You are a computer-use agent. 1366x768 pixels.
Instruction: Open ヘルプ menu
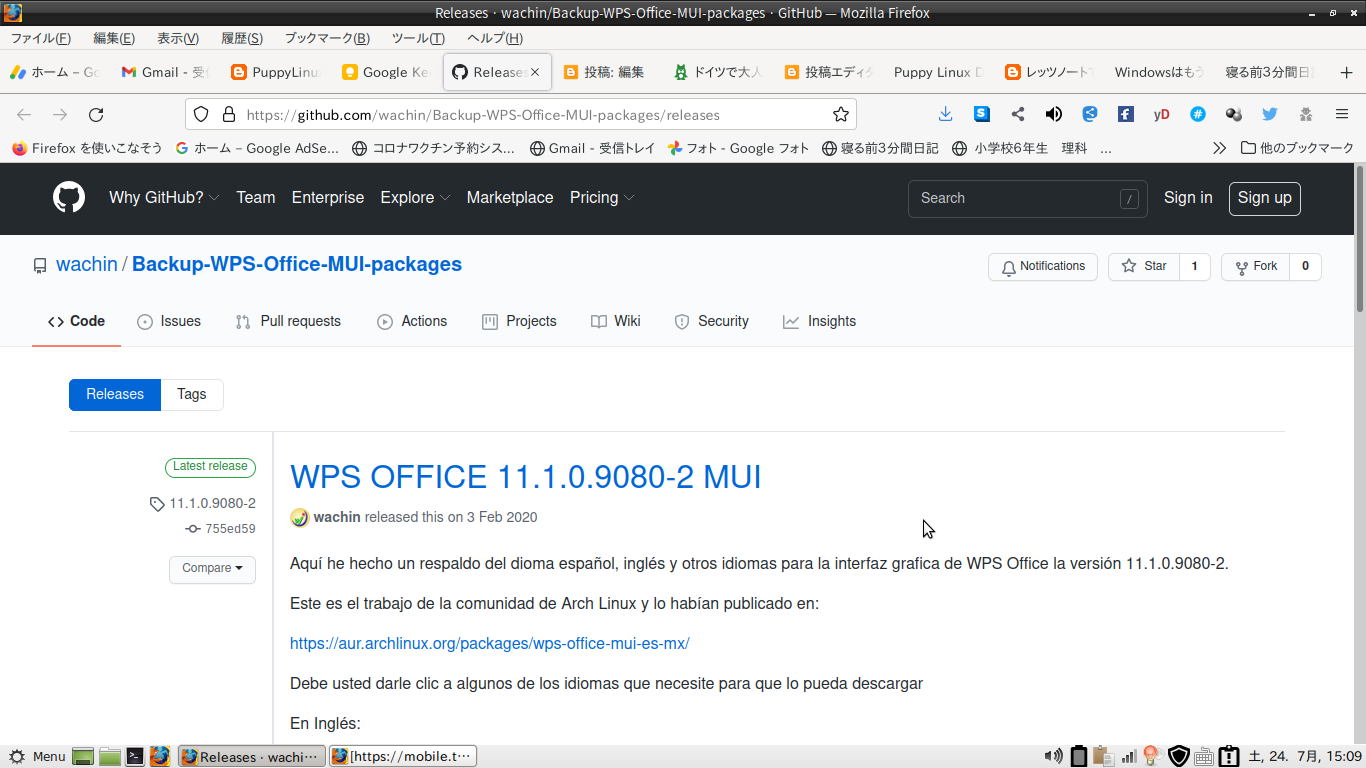click(x=495, y=38)
